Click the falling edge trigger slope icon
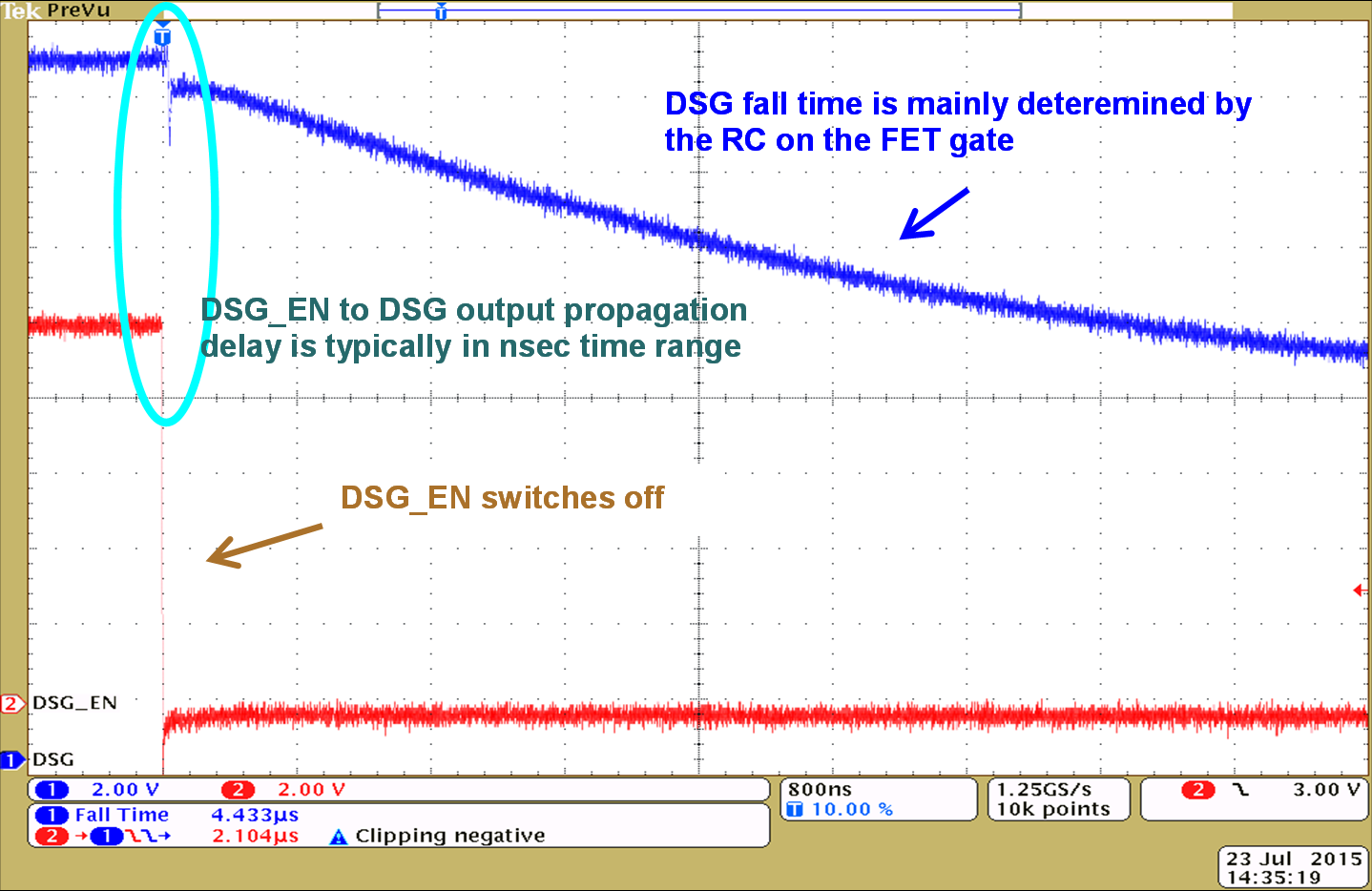 (1240, 790)
